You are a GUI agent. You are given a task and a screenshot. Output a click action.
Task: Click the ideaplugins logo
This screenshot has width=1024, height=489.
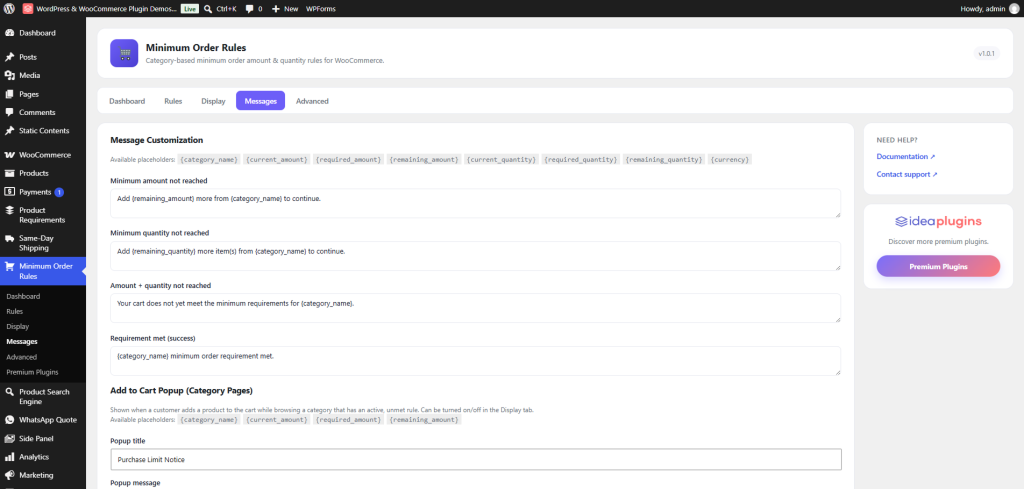938,221
